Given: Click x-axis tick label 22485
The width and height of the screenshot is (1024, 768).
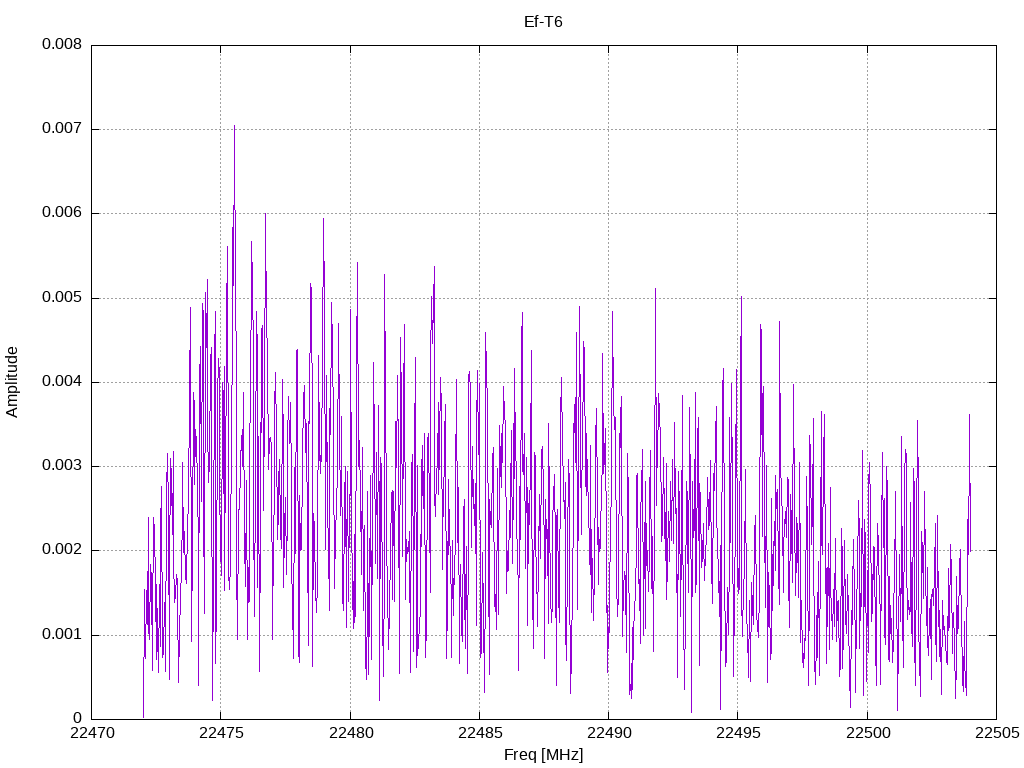Looking at the screenshot, I should 479,733.
